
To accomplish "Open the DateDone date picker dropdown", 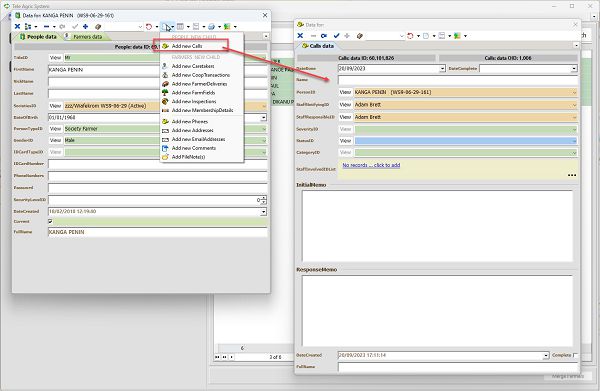I will [442, 68].
